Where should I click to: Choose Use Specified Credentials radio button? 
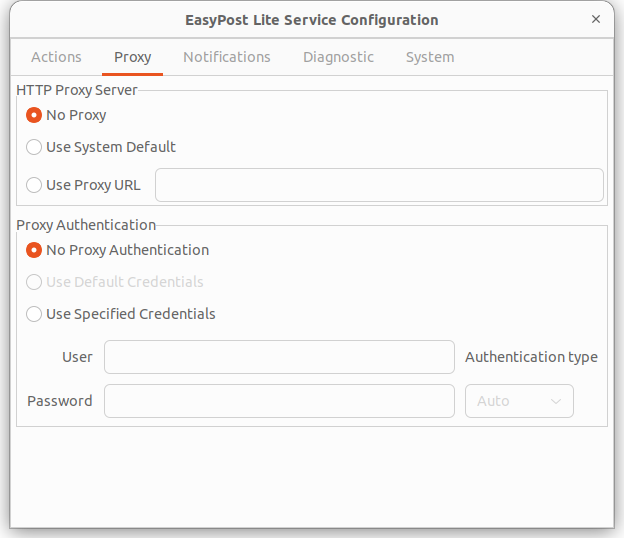click(x=34, y=314)
